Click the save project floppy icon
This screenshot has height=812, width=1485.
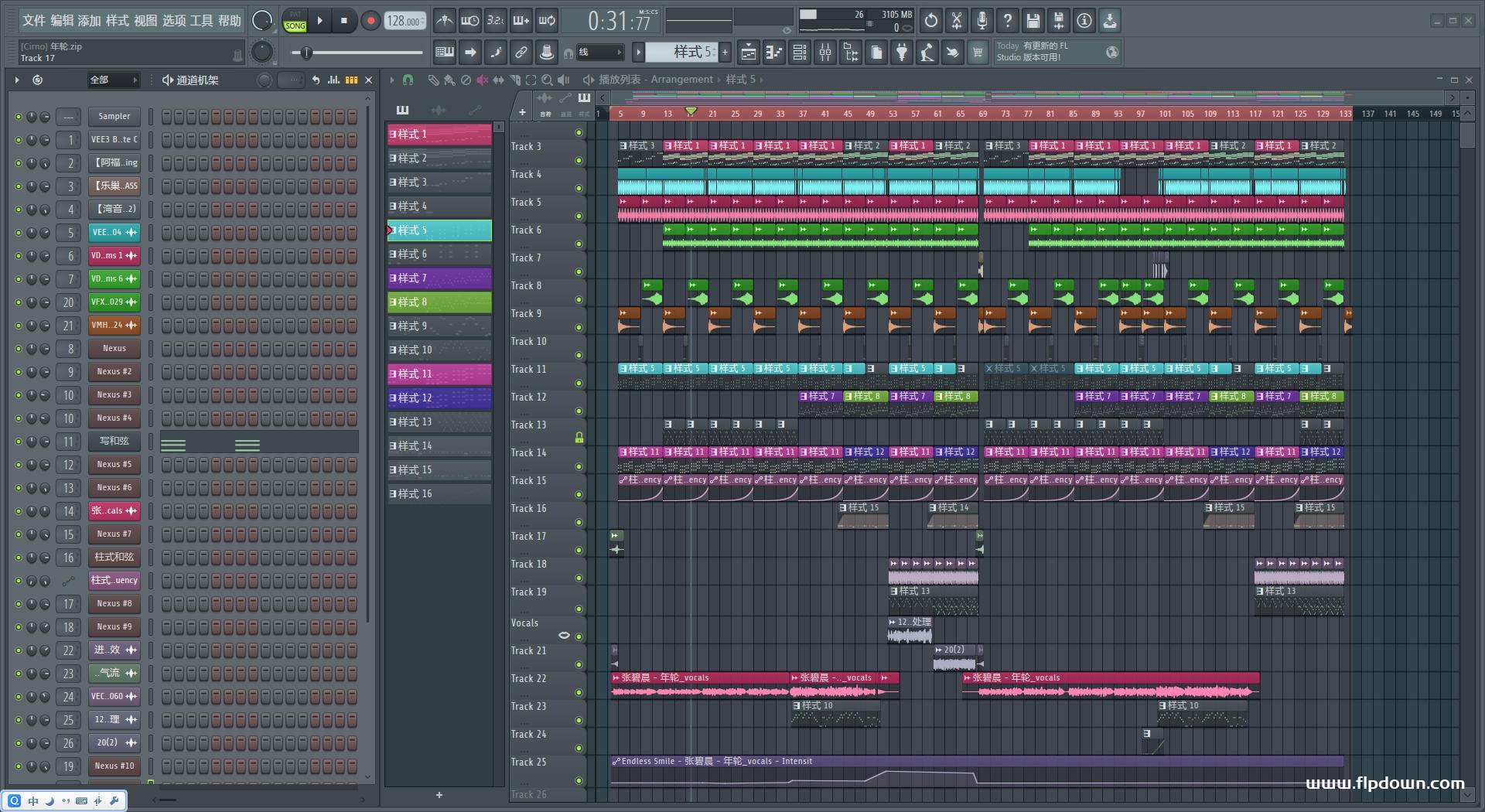click(1033, 21)
